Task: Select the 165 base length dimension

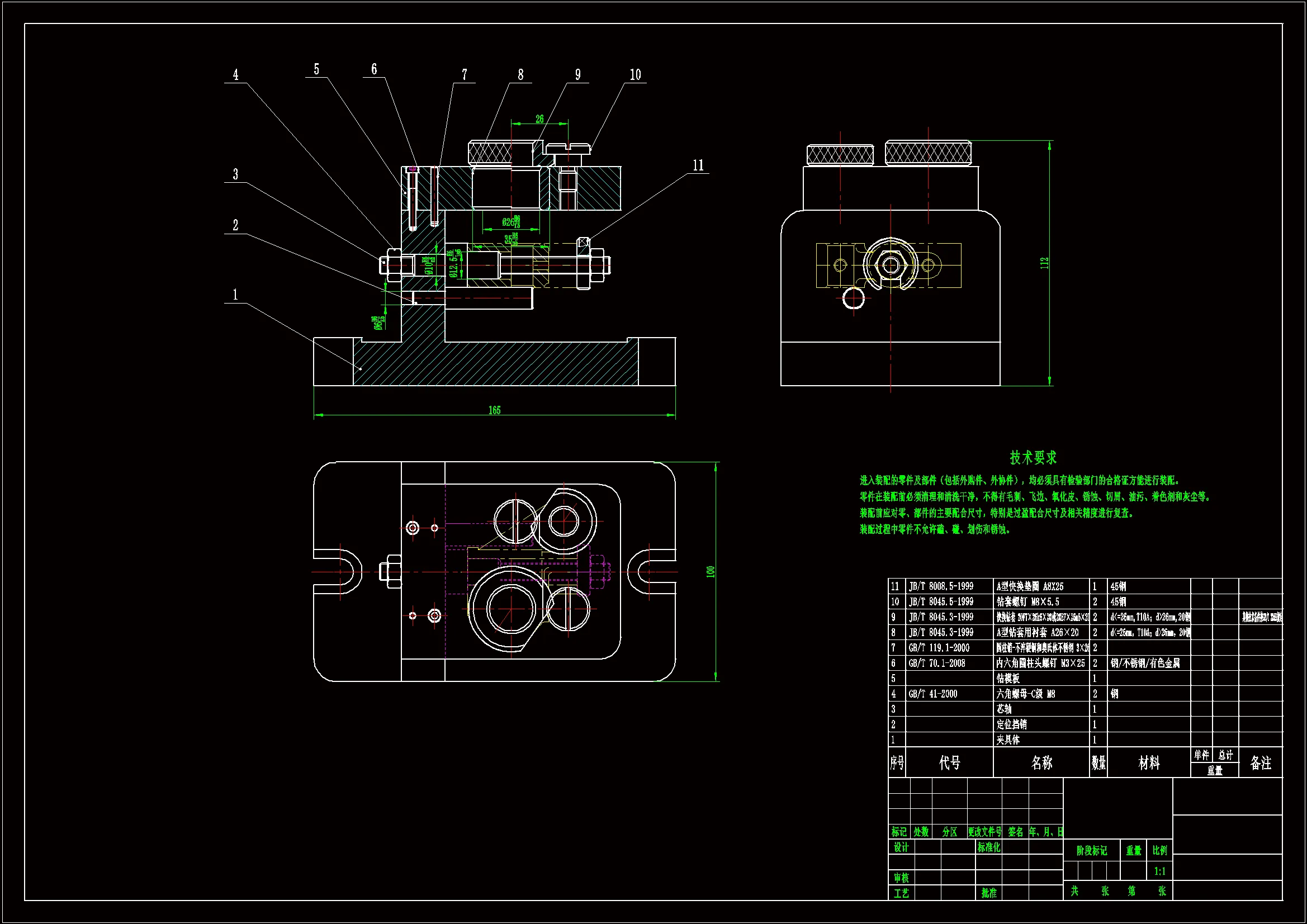Action: 494,410
